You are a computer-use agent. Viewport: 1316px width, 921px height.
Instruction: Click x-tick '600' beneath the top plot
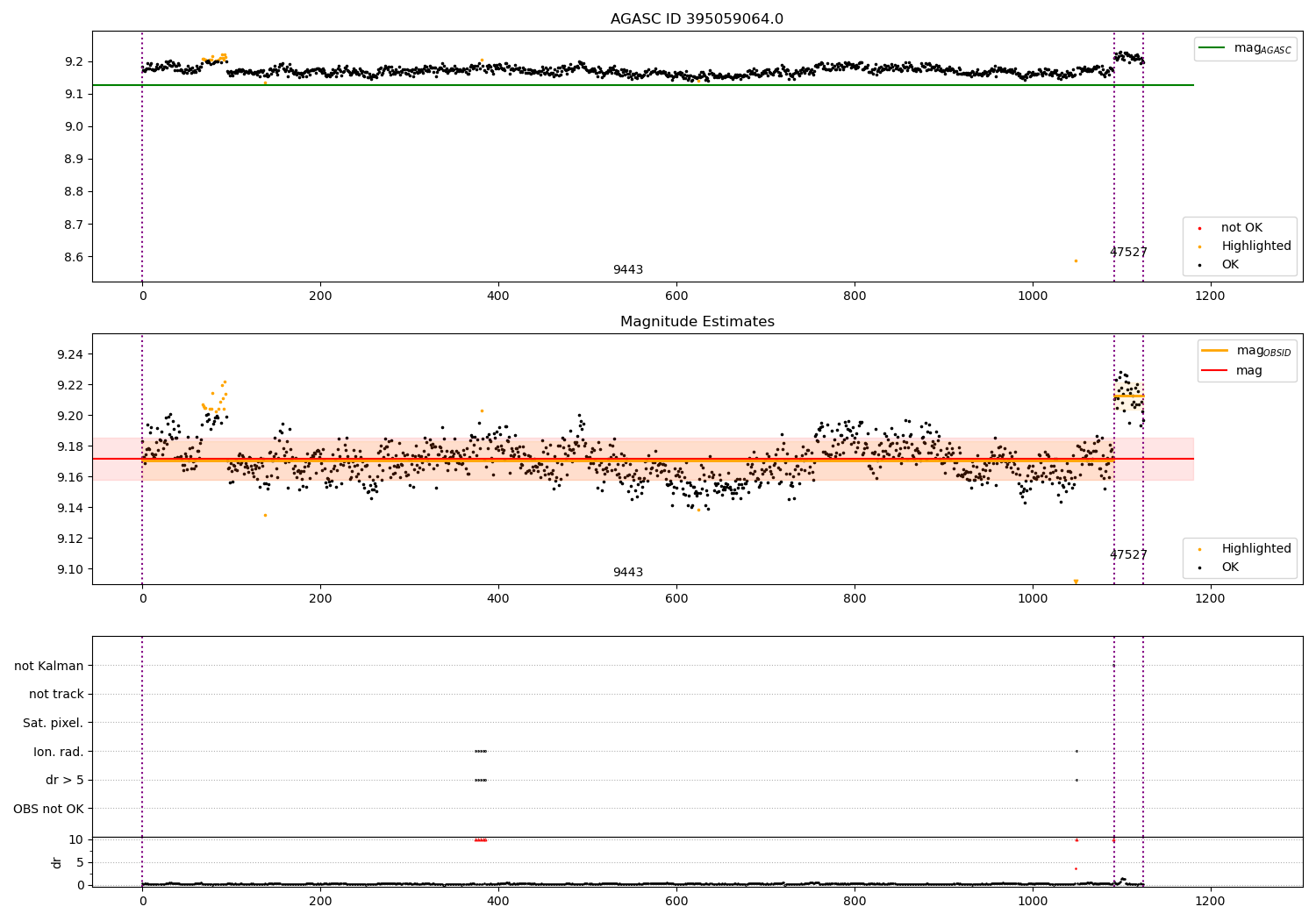(676, 296)
